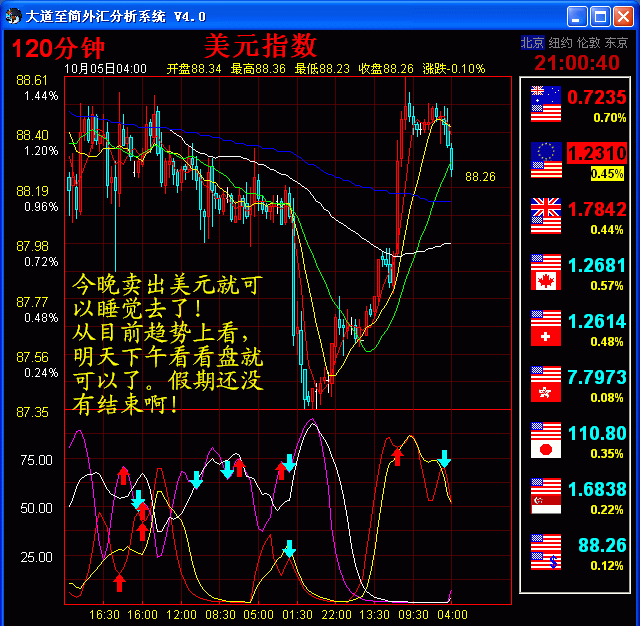The height and width of the screenshot is (626, 640).
Task: Click the 1.7842 GBP/USD quote
Action: coord(597,209)
